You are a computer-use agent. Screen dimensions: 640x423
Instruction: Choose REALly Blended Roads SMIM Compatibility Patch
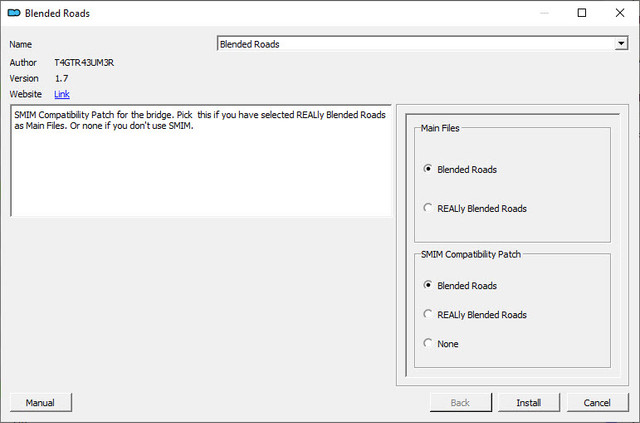click(475, 314)
